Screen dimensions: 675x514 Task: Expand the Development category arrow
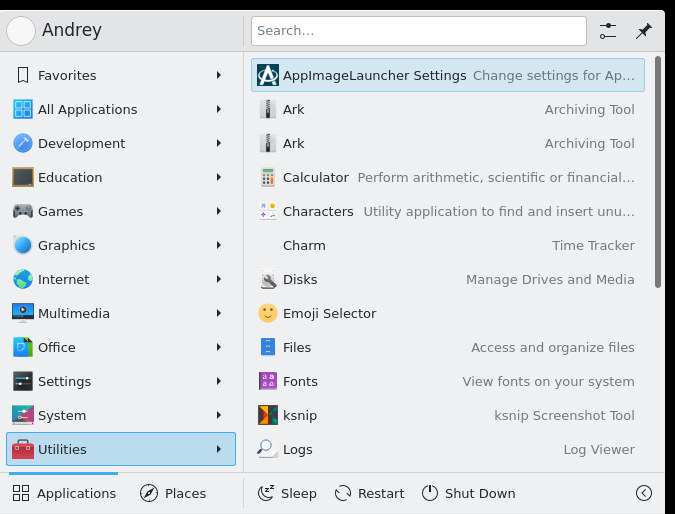[219, 143]
